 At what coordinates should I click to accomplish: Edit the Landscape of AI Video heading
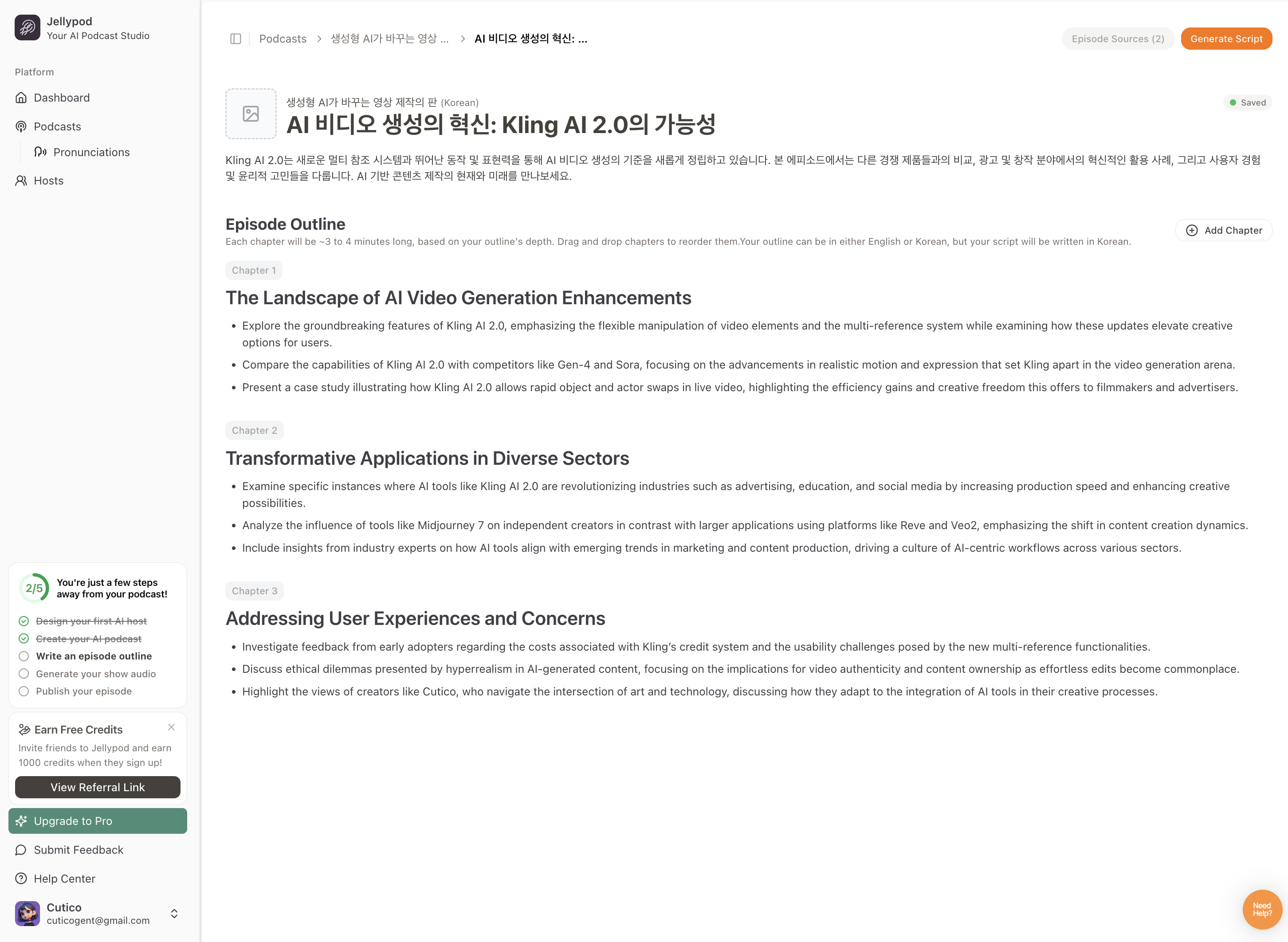pos(459,298)
